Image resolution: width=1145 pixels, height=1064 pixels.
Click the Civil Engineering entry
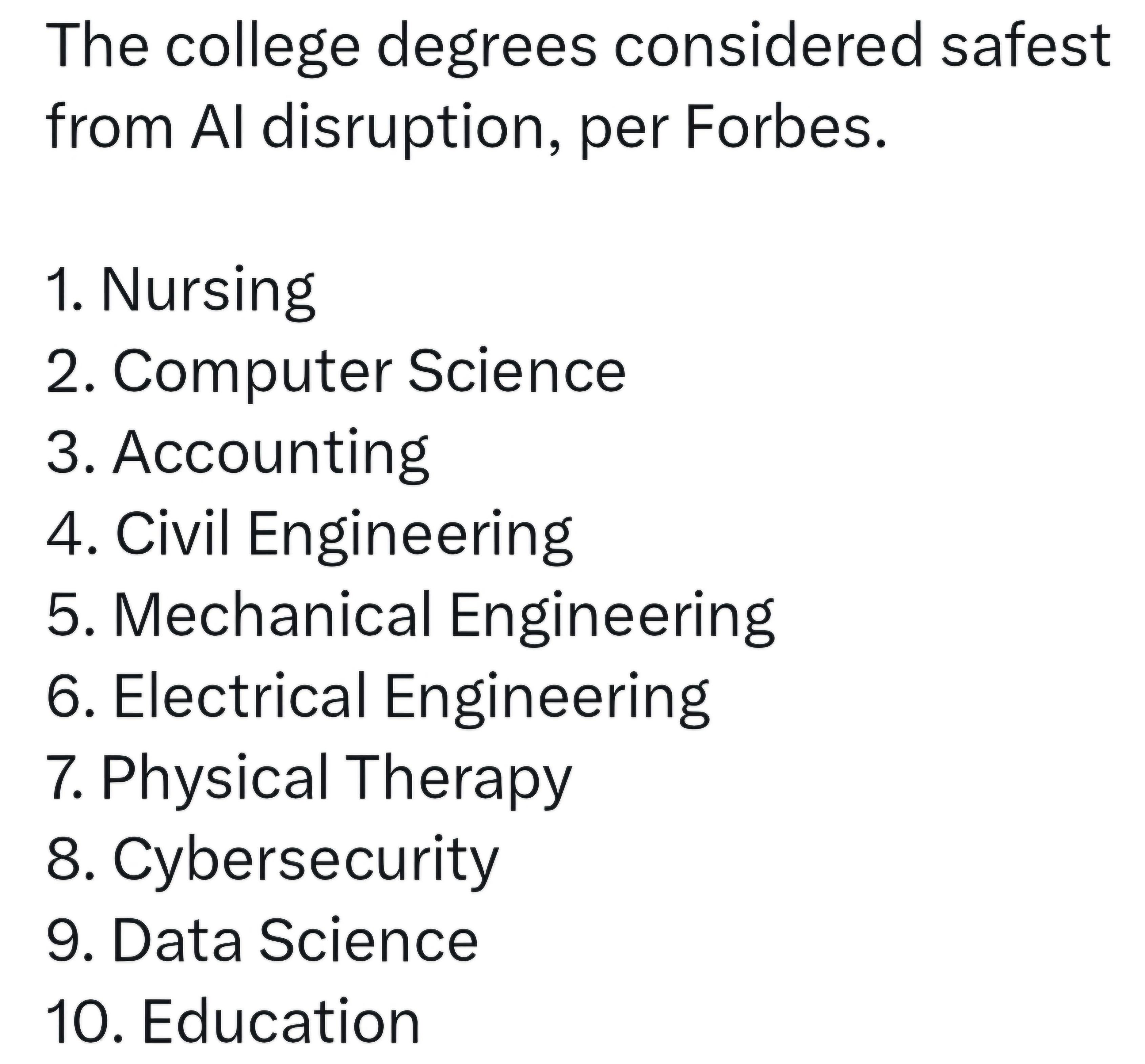(310, 534)
